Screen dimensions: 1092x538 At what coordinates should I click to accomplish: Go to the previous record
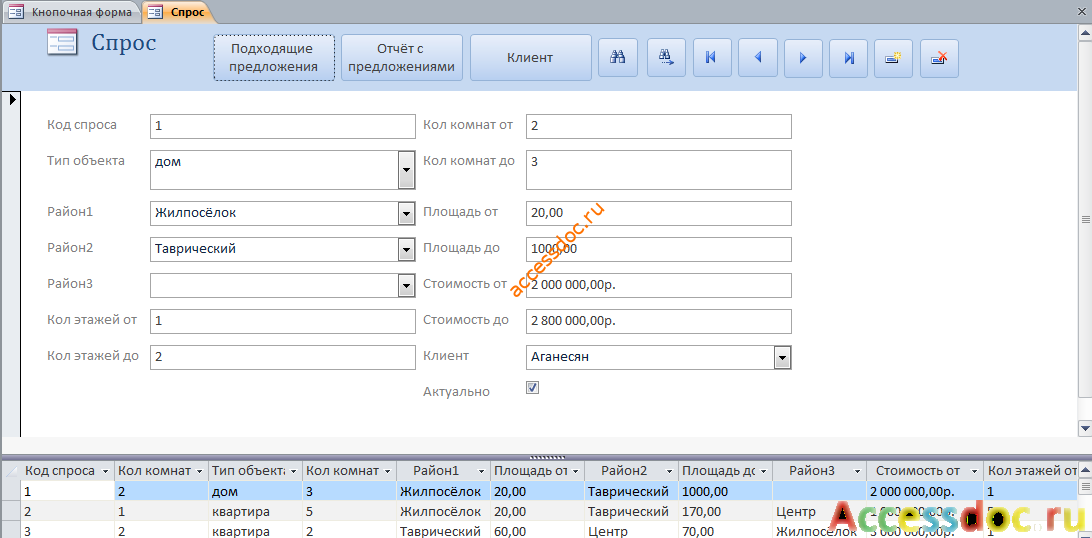pyautogui.click(x=757, y=58)
